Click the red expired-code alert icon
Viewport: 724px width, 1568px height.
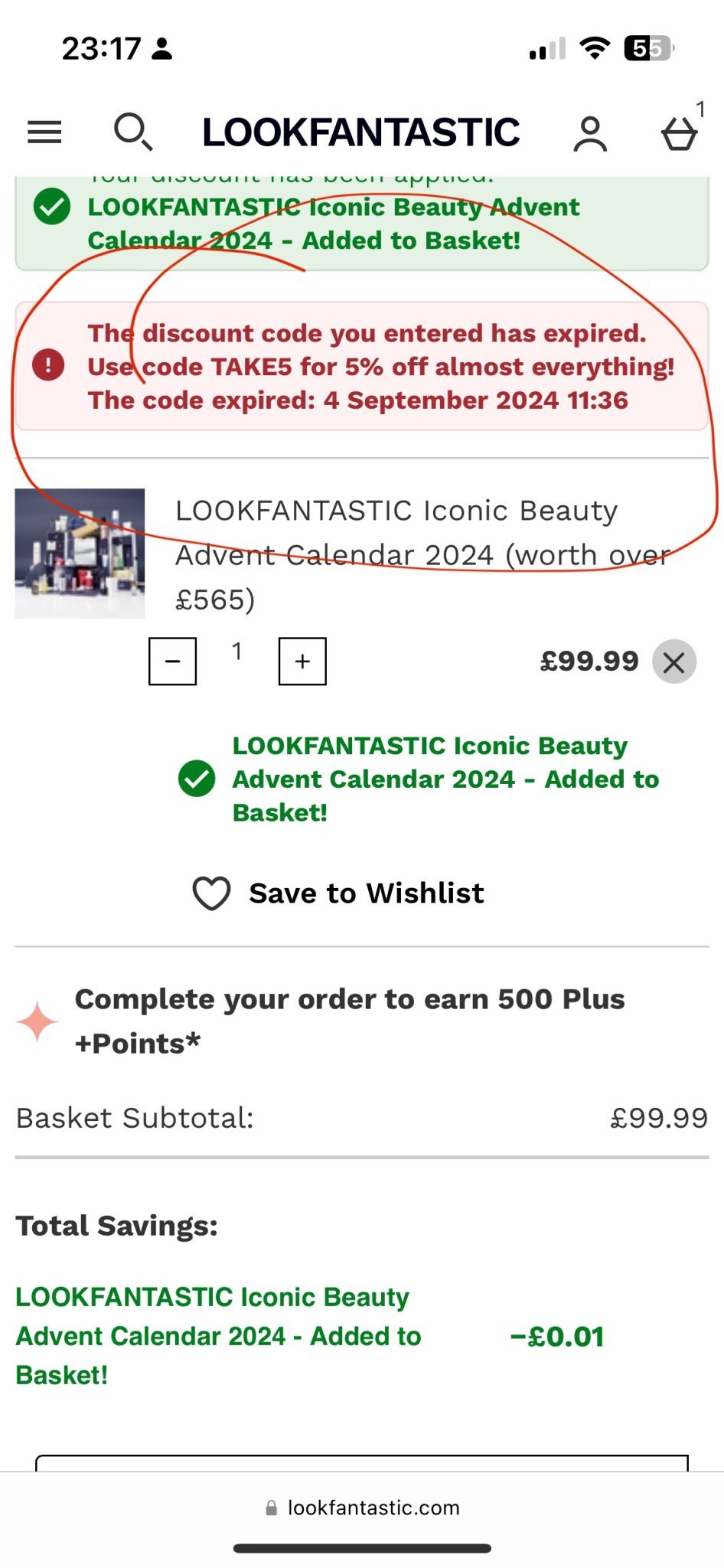[x=48, y=365]
